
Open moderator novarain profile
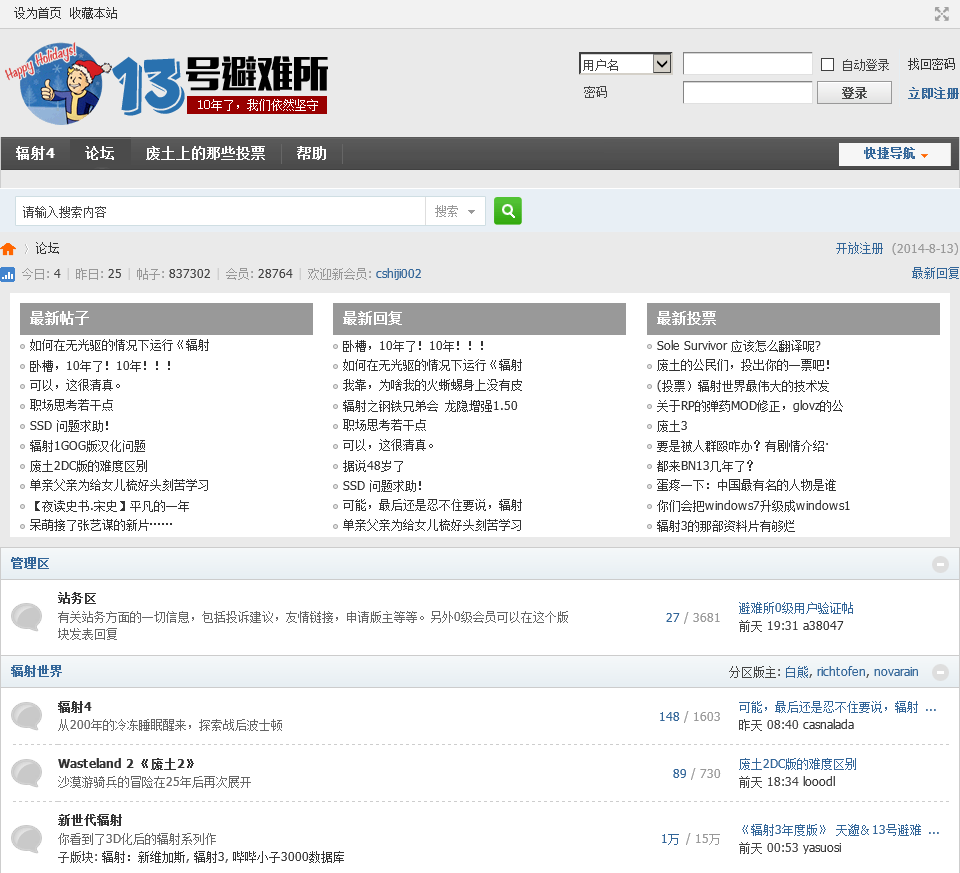tap(896, 672)
